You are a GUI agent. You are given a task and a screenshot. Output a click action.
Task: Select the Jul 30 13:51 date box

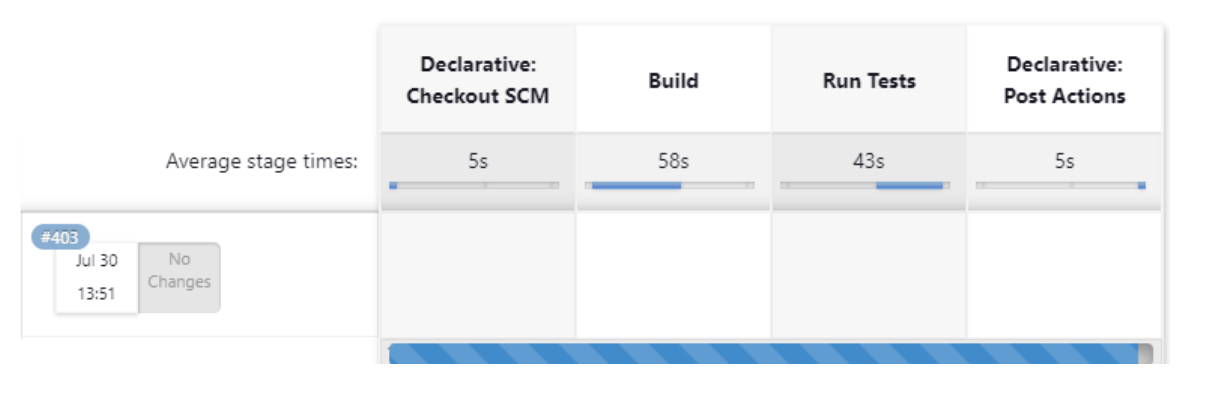tap(97, 277)
